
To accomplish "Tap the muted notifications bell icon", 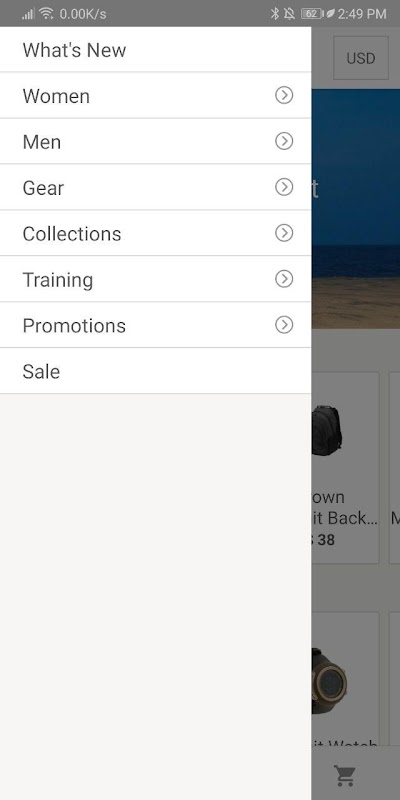I will (x=289, y=14).
